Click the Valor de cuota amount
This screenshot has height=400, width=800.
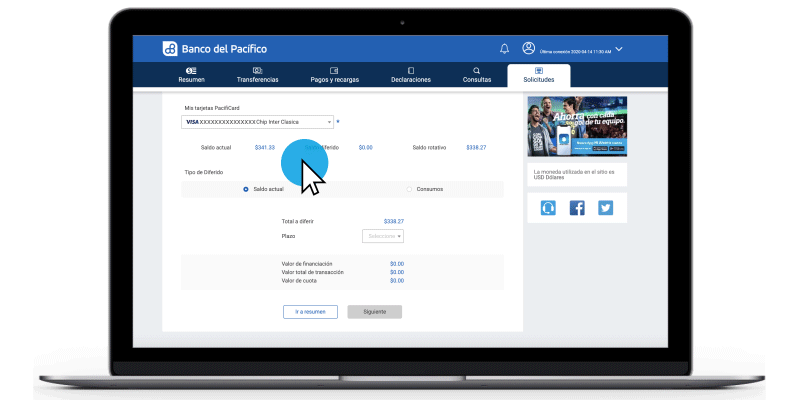[397, 281]
